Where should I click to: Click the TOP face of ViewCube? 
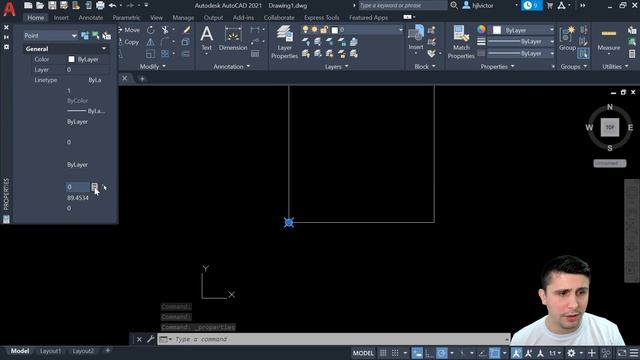(x=609, y=127)
